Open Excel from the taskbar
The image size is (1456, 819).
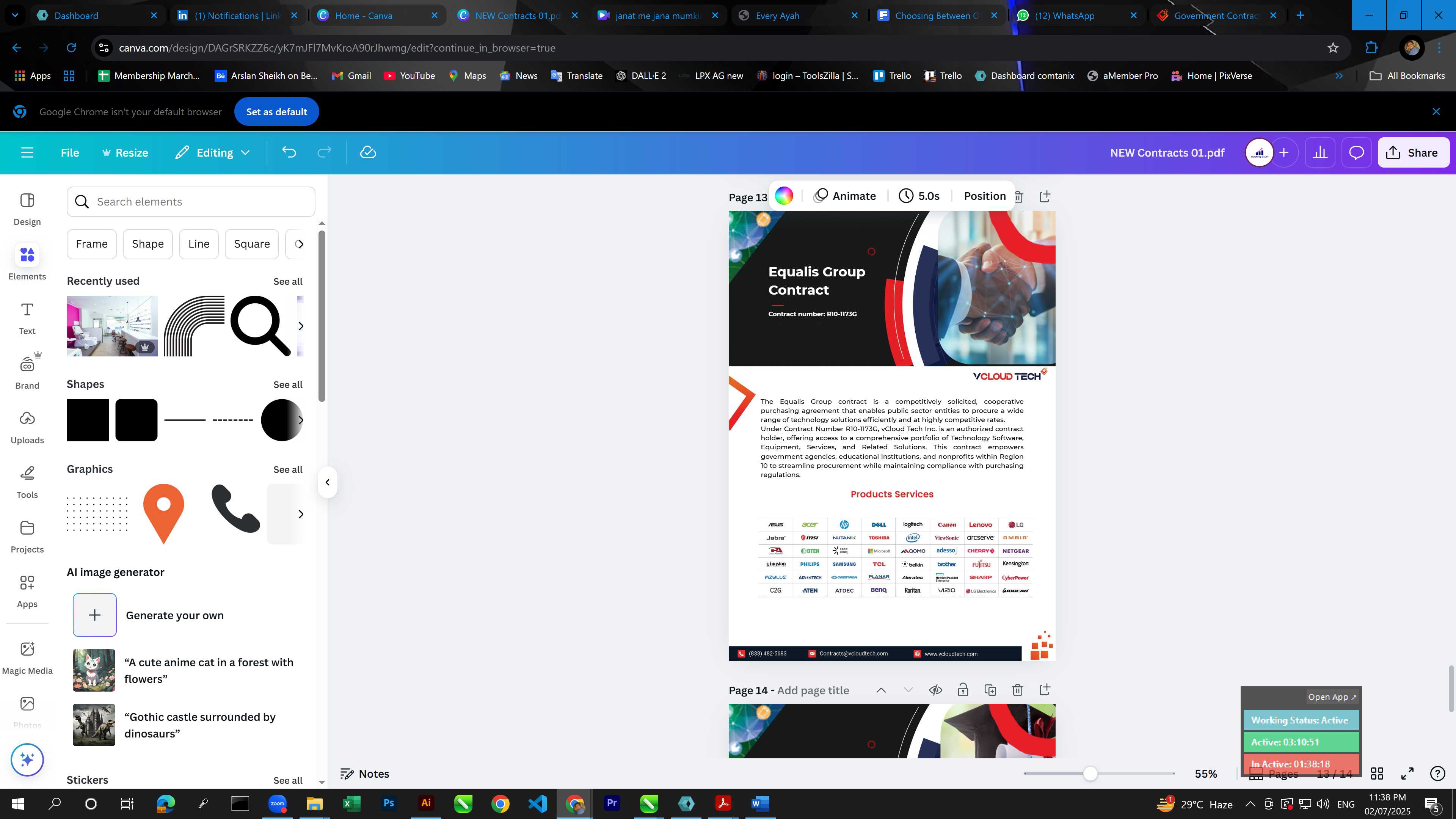pos(351,804)
